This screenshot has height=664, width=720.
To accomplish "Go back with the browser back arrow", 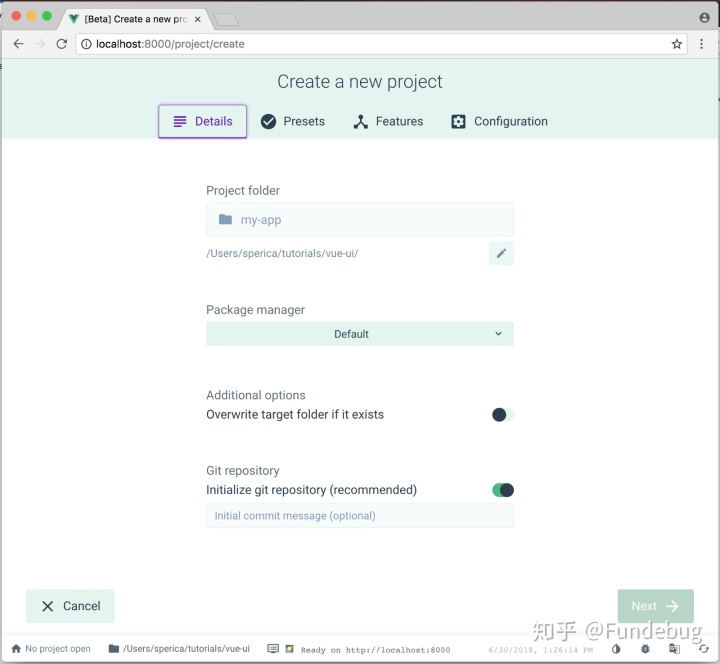I will [18, 44].
